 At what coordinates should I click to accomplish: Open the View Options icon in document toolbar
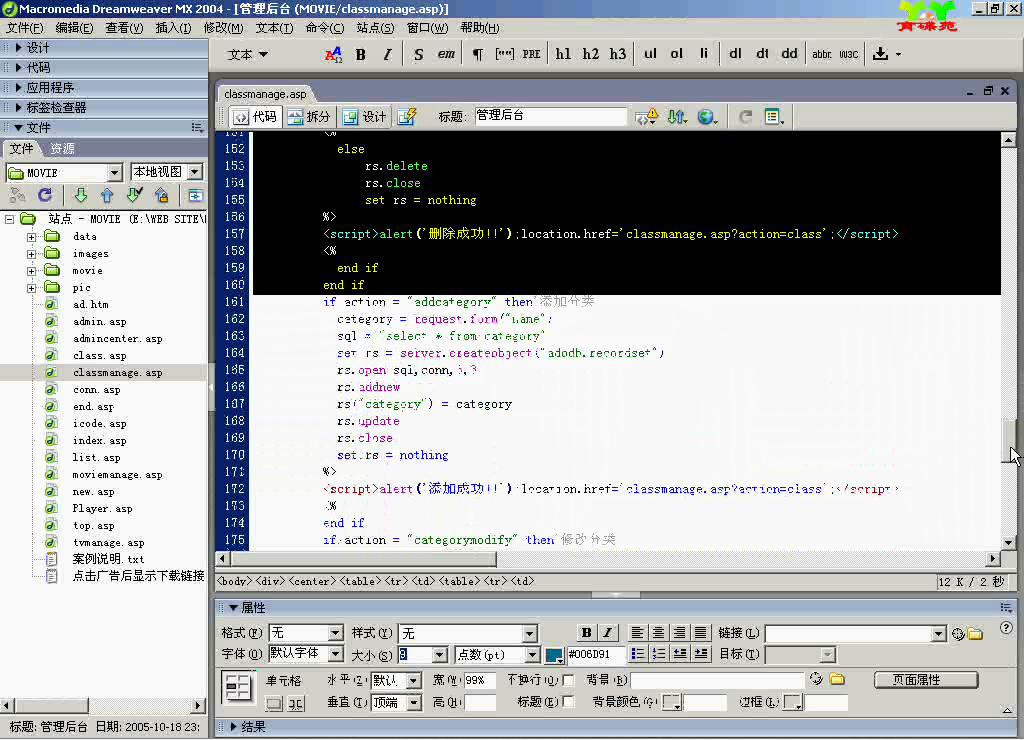[774, 116]
